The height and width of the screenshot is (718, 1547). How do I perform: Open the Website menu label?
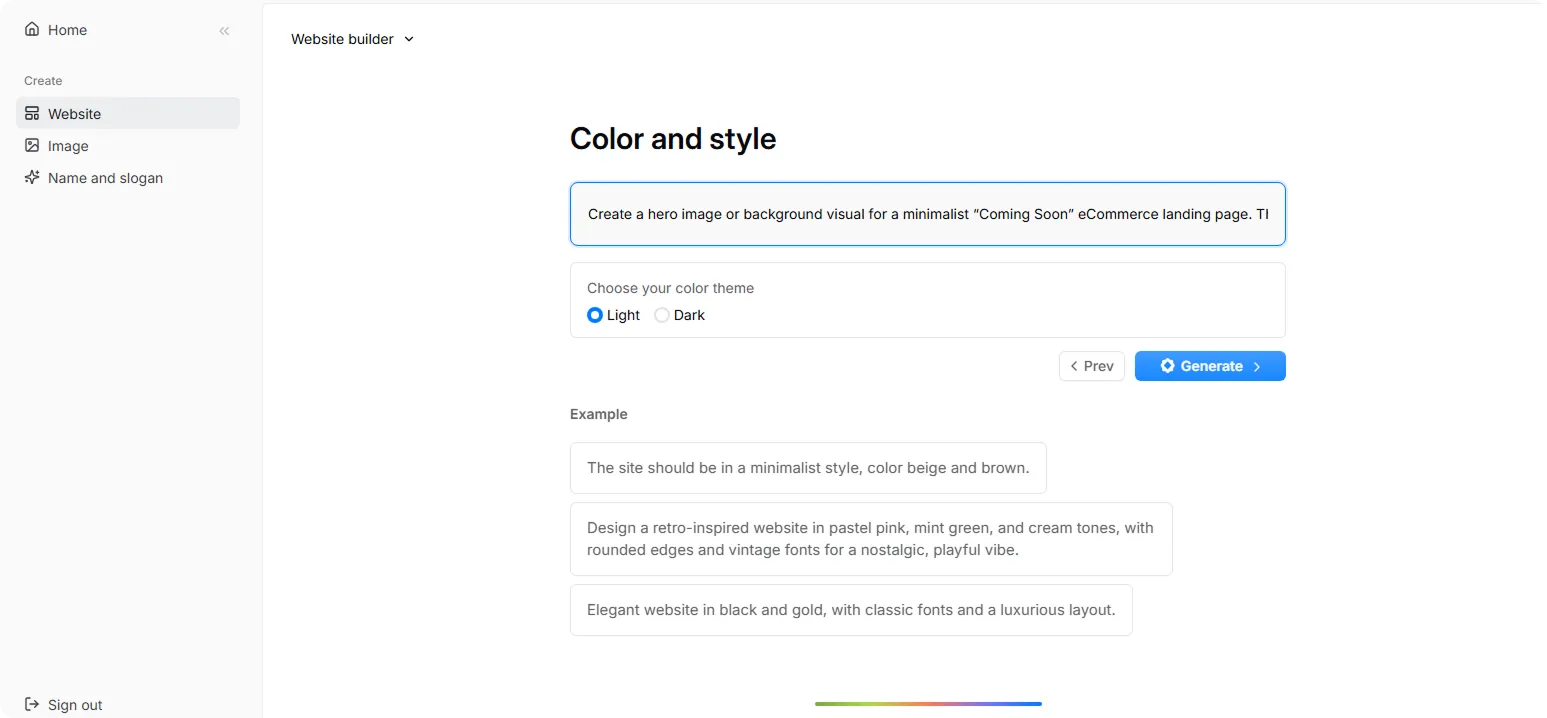(x=74, y=114)
